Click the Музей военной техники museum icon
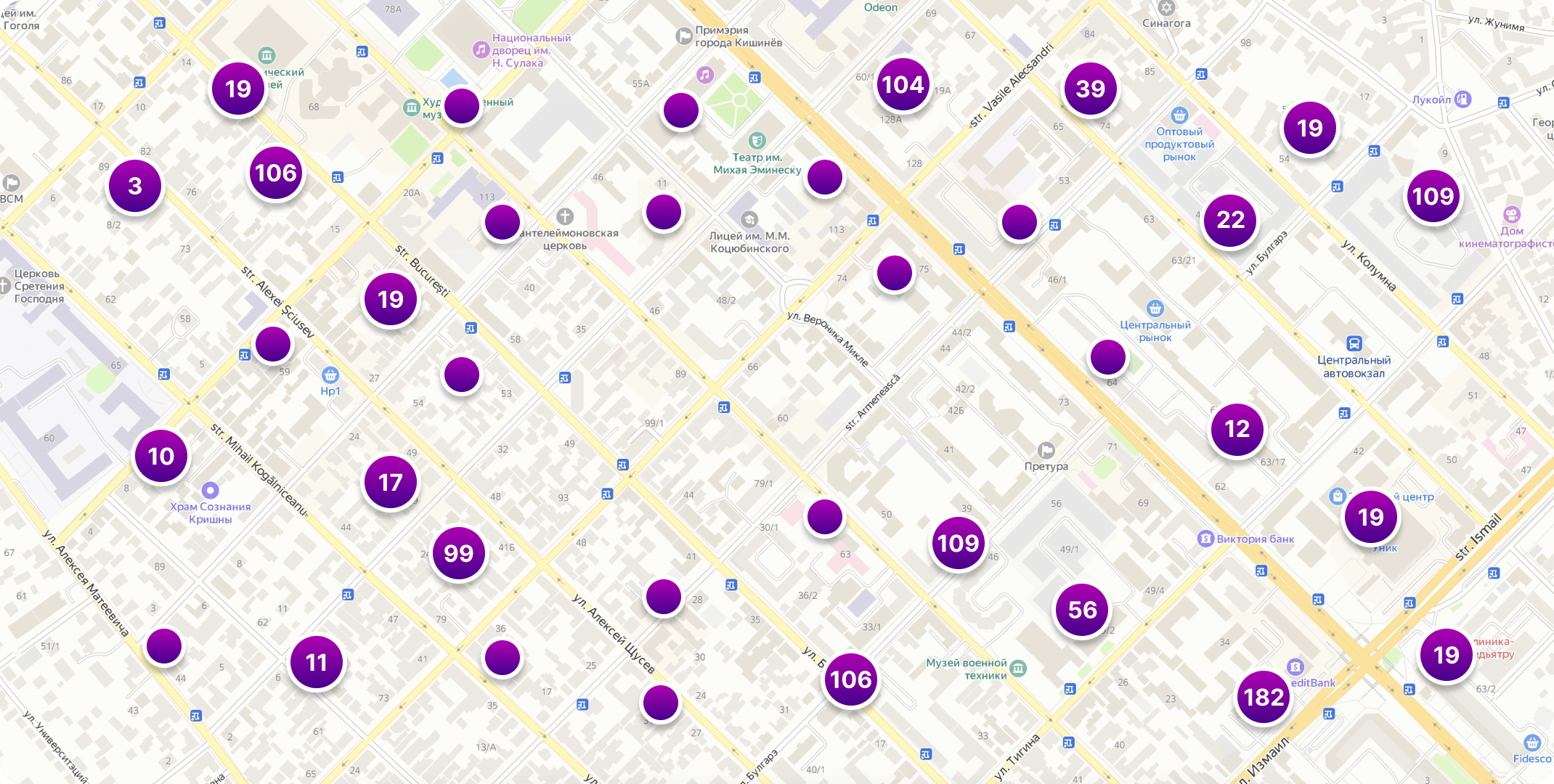 [x=1018, y=668]
